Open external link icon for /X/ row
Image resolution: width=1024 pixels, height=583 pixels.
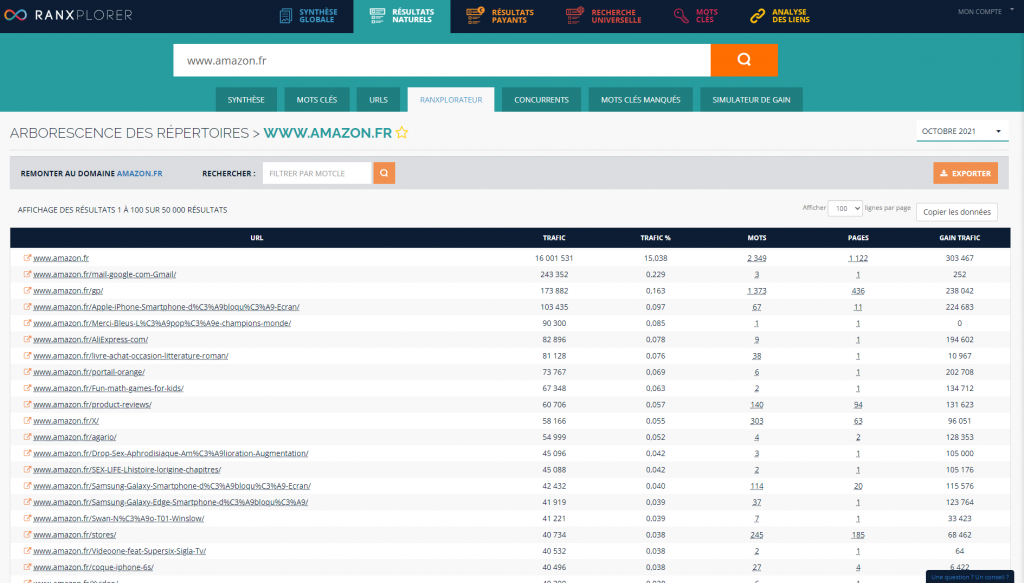[x=27, y=420]
